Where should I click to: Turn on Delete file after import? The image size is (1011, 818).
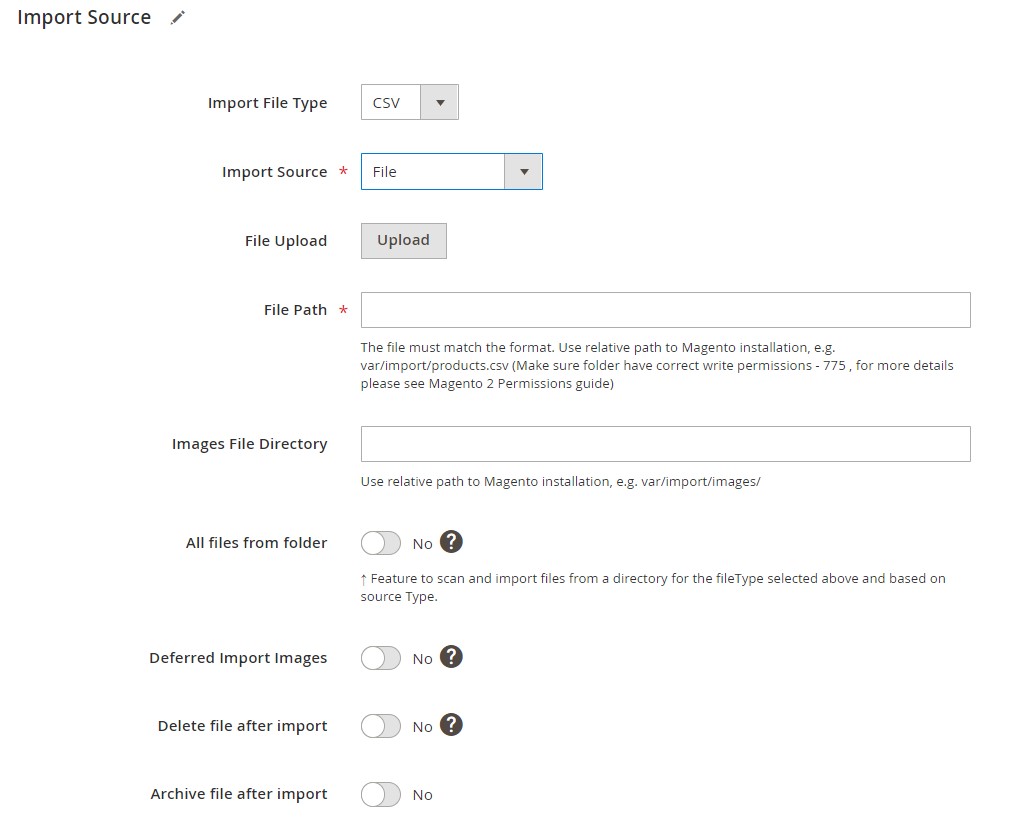(x=380, y=726)
